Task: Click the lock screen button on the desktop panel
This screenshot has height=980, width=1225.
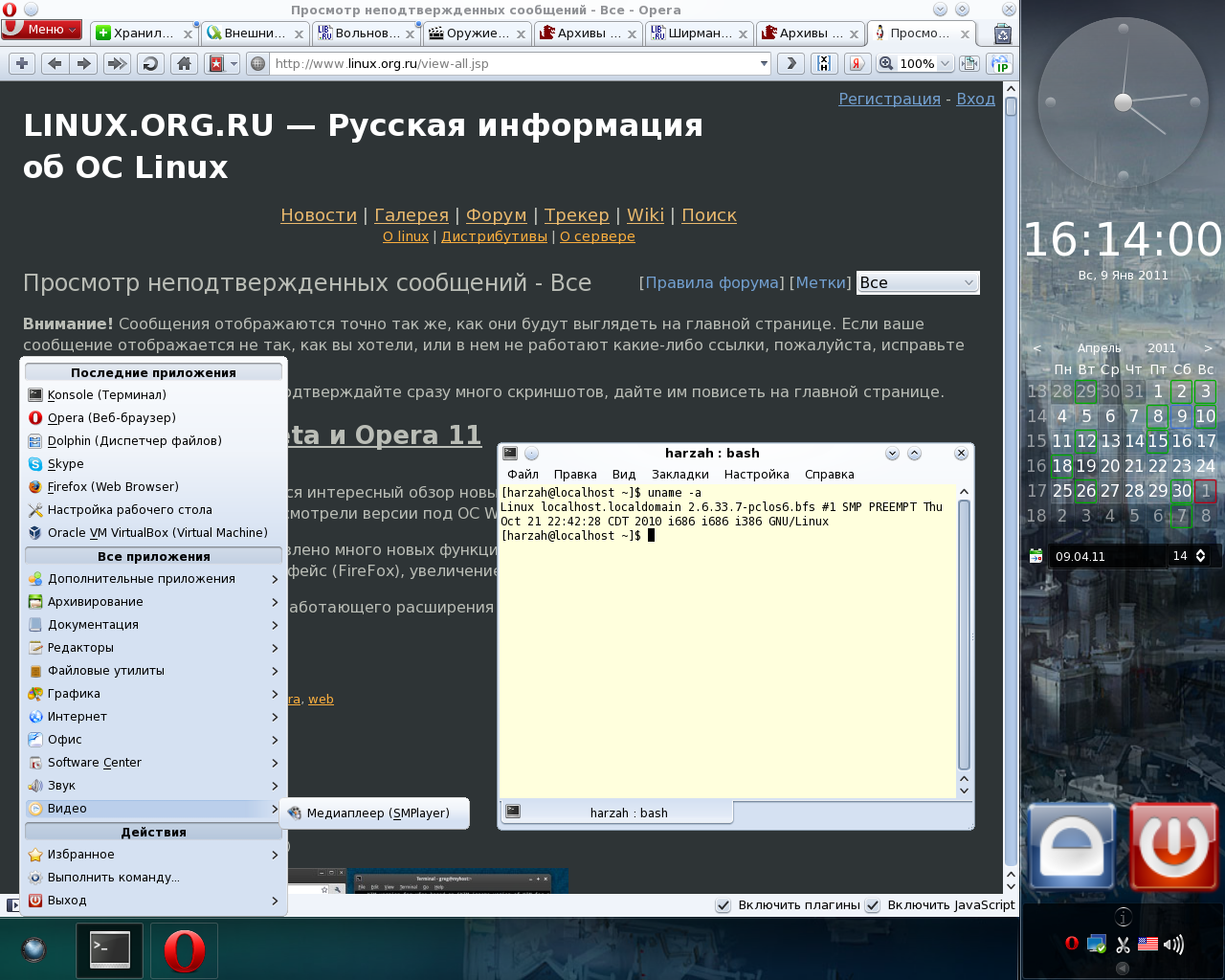Action: [x=1071, y=848]
